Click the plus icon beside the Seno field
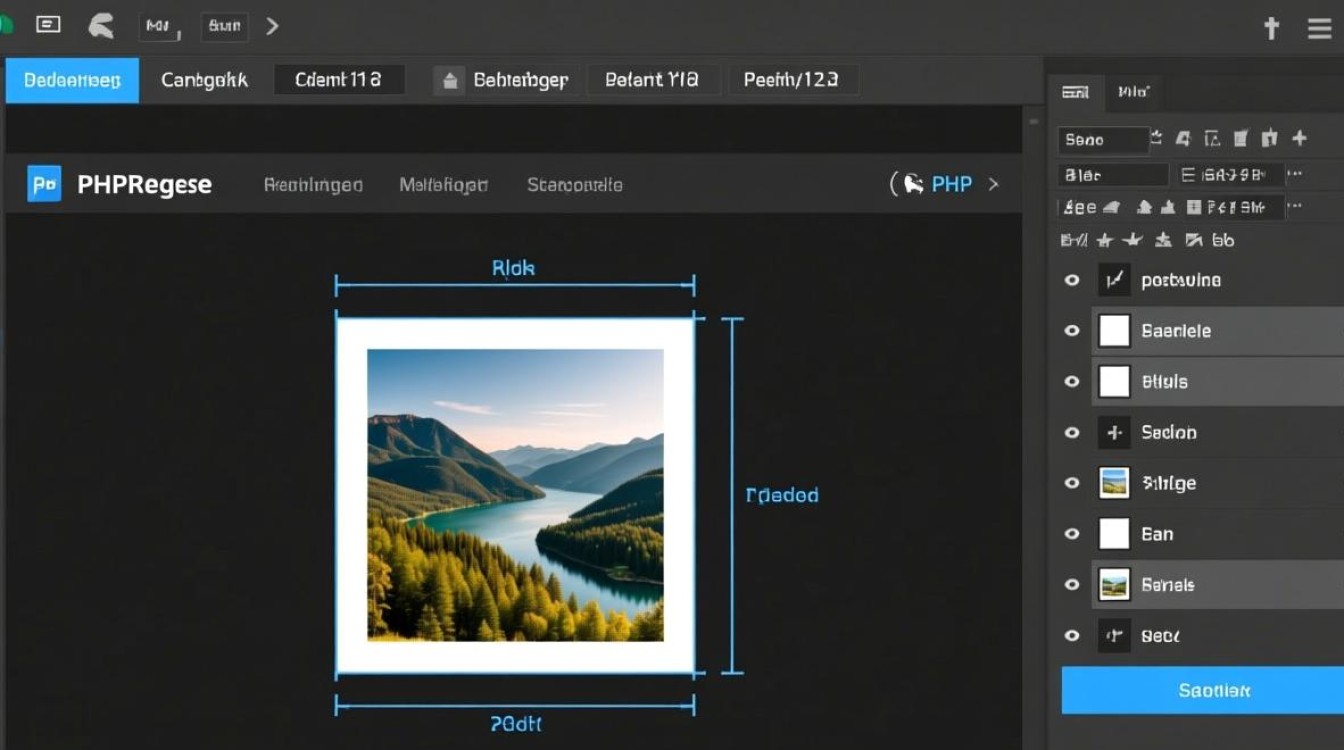1344x750 pixels. 1299,139
